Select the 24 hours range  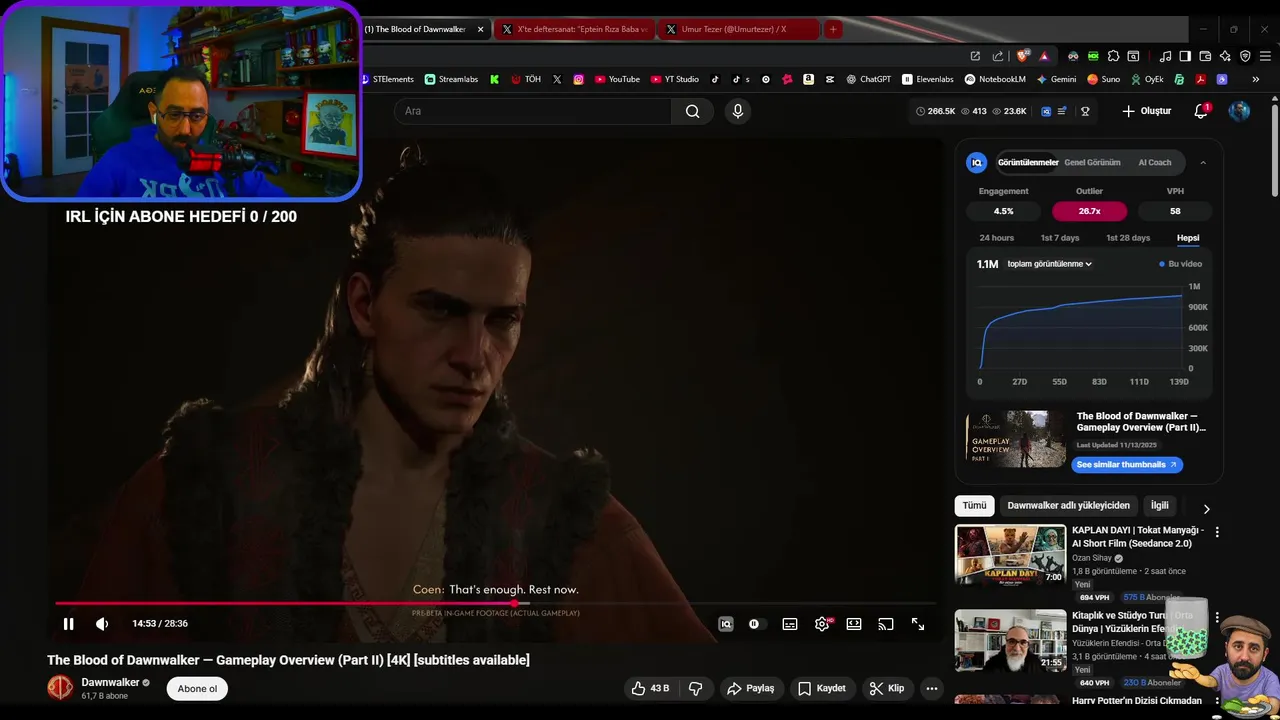click(996, 238)
